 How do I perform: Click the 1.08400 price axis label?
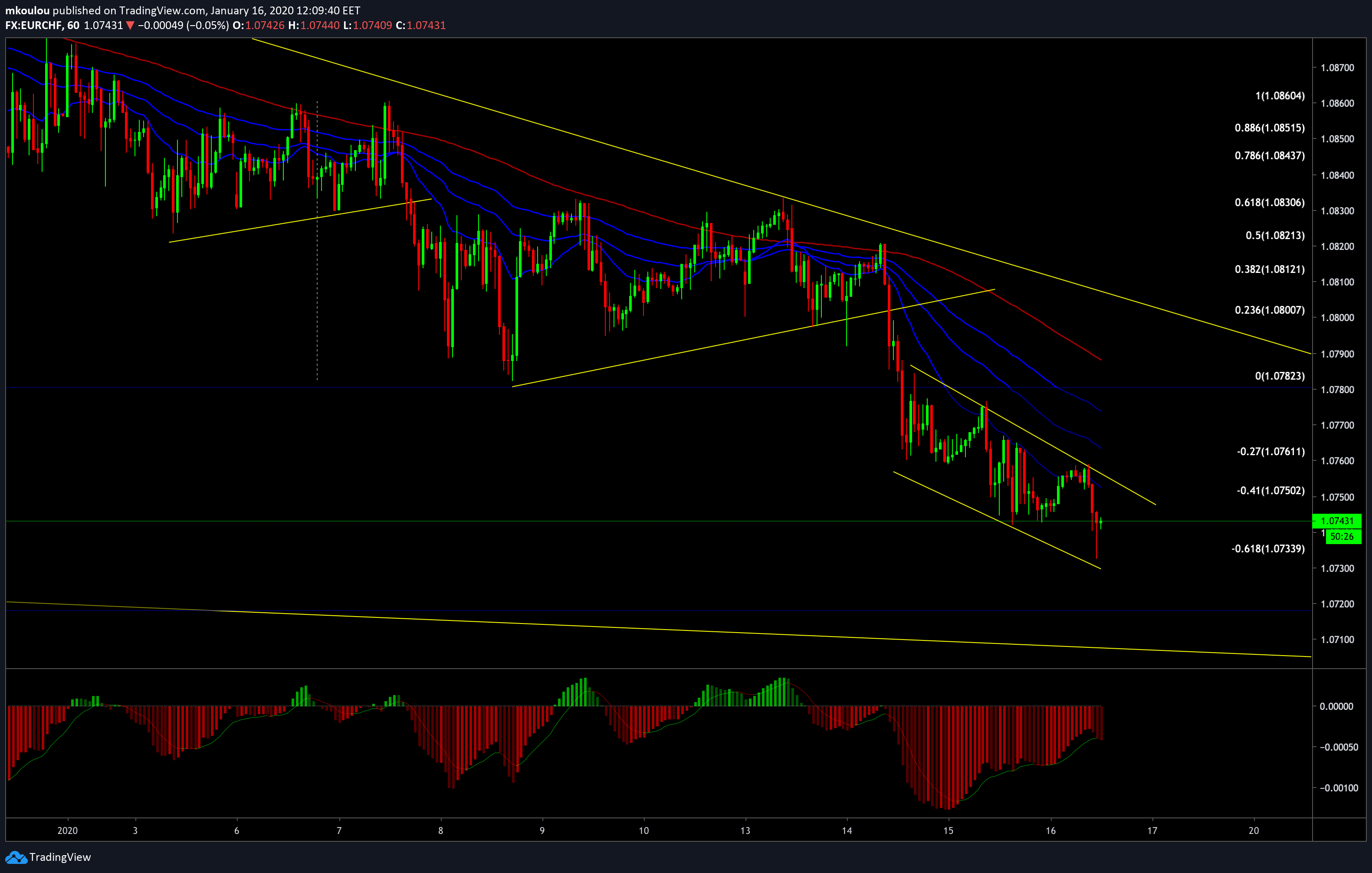point(1337,176)
